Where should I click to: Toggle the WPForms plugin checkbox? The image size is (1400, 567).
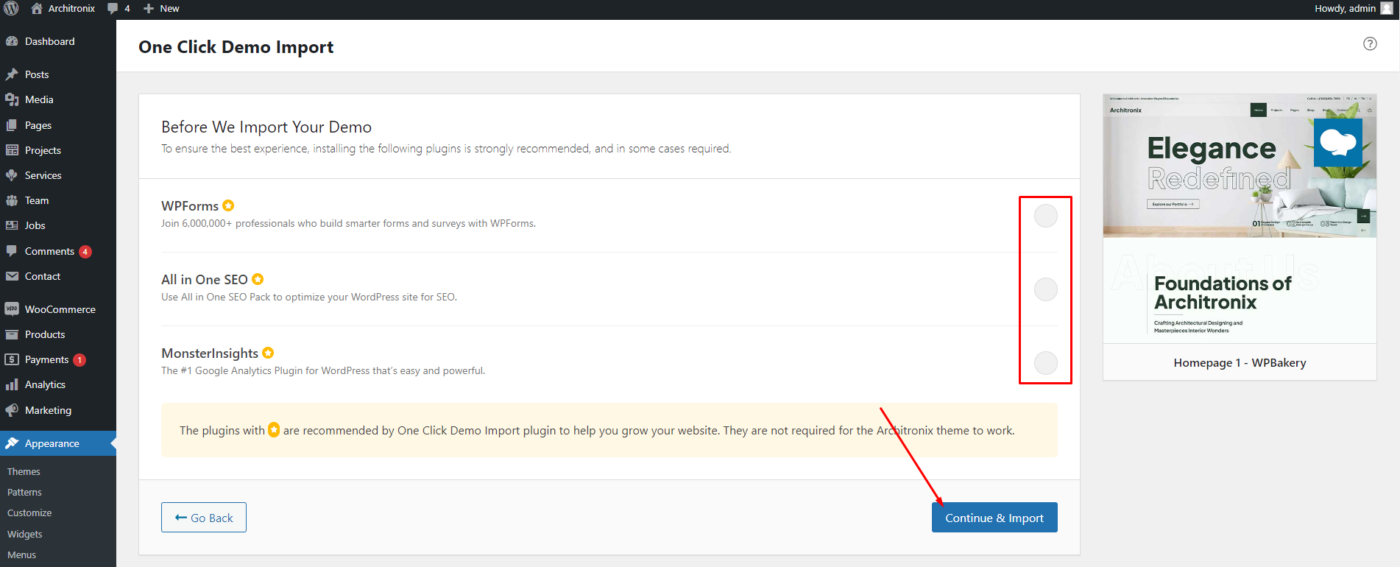click(x=1045, y=215)
